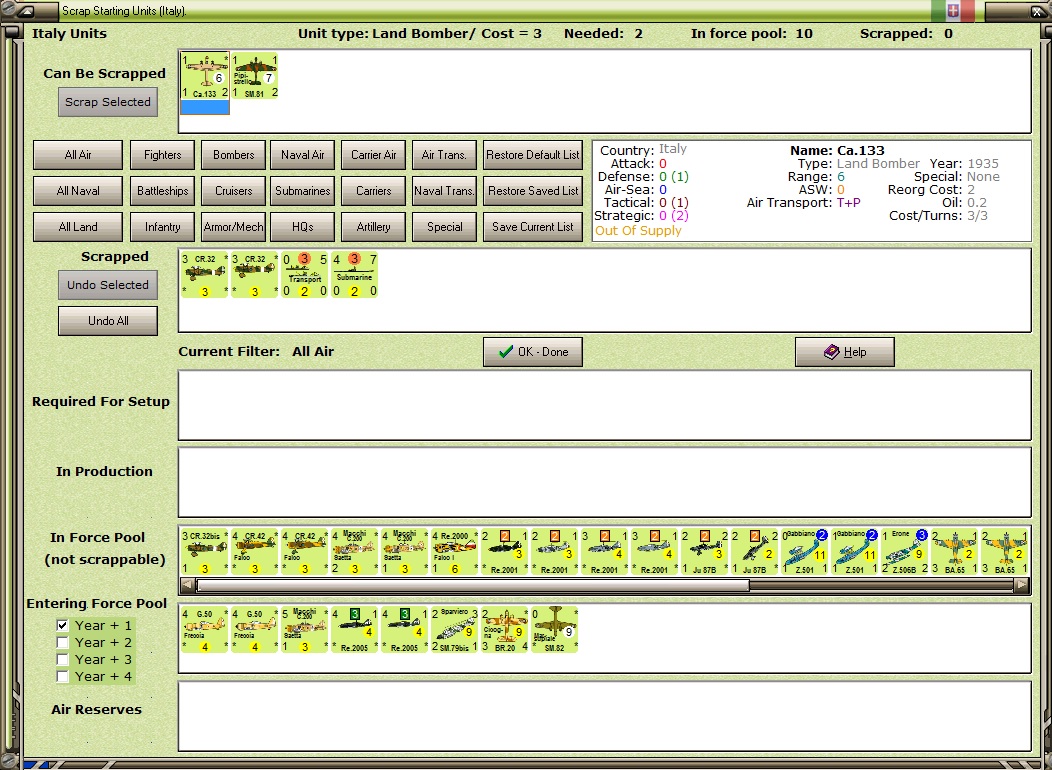Filter list to Fighters
The width and height of the screenshot is (1052, 770).
pyautogui.click(x=162, y=155)
